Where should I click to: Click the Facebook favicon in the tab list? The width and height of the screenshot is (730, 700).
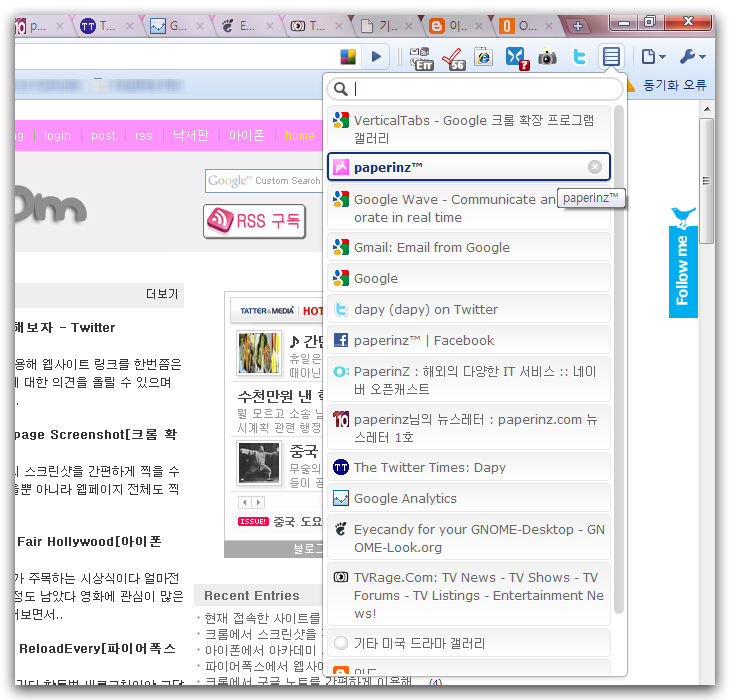[x=341, y=340]
